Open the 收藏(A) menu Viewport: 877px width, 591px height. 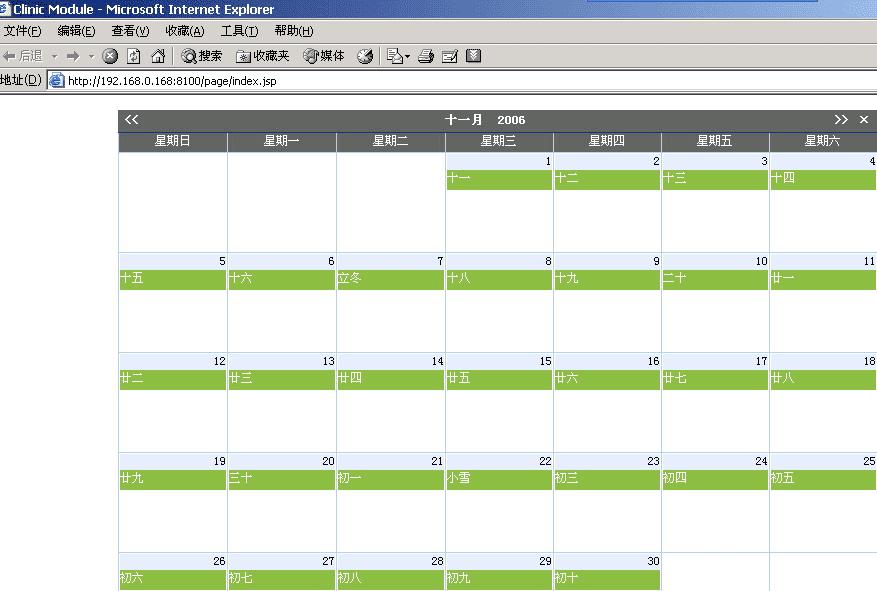point(185,31)
